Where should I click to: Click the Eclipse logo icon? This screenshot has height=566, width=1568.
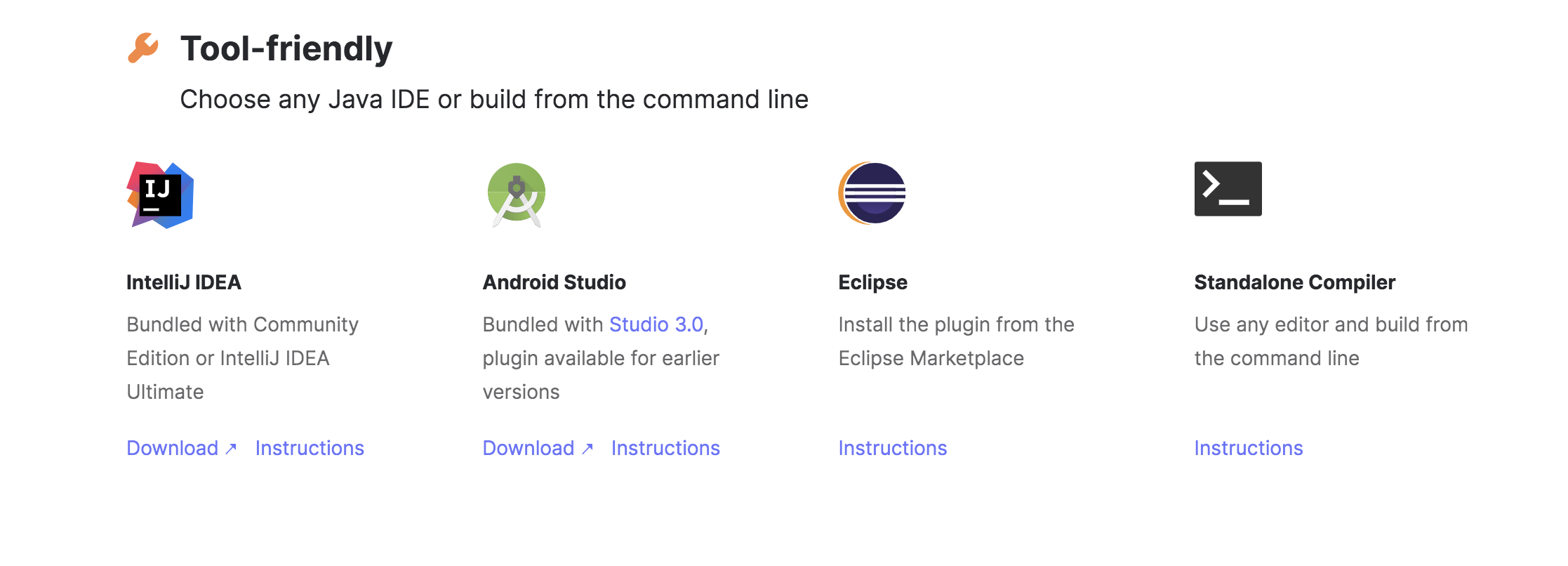tap(872, 193)
